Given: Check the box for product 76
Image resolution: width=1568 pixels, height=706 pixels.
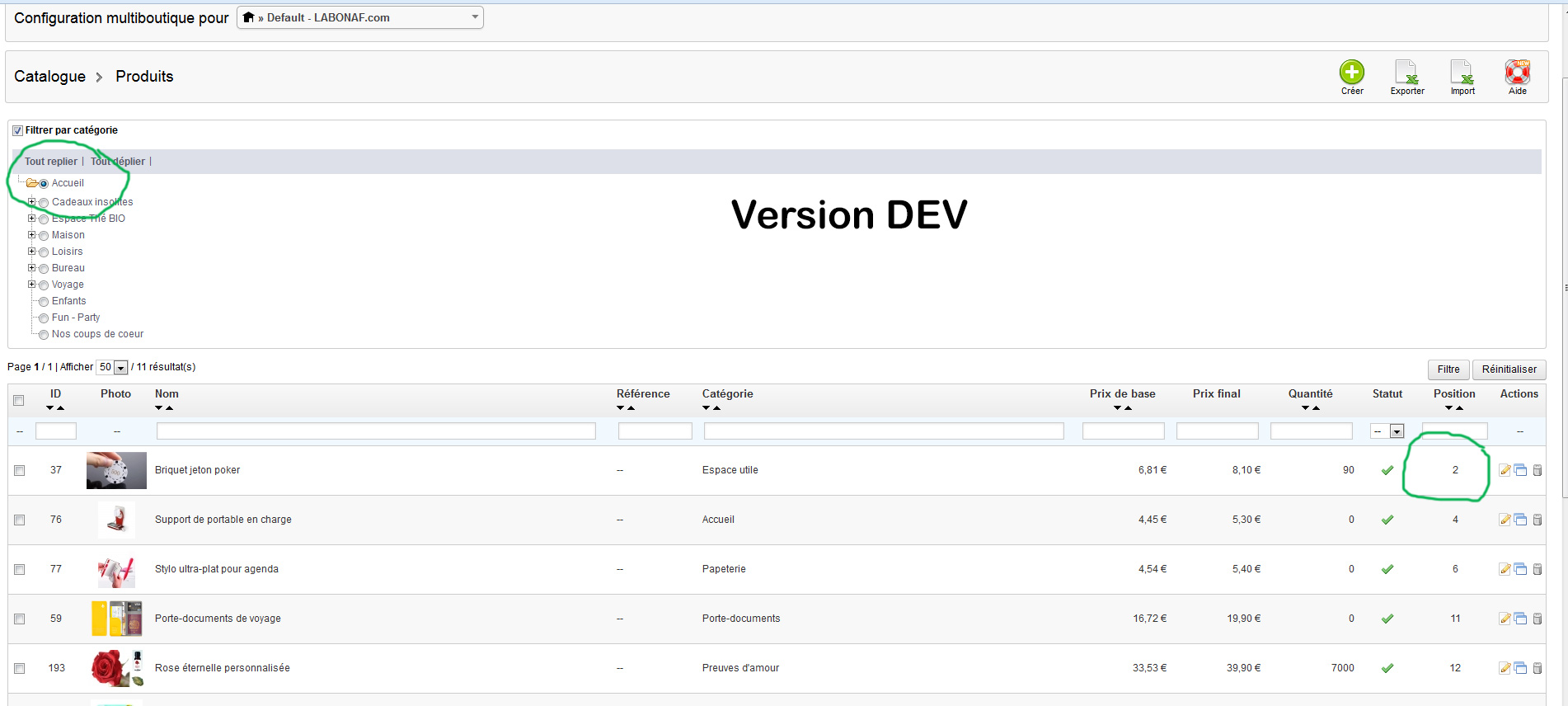Looking at the screenshot, I should point(19,520).
